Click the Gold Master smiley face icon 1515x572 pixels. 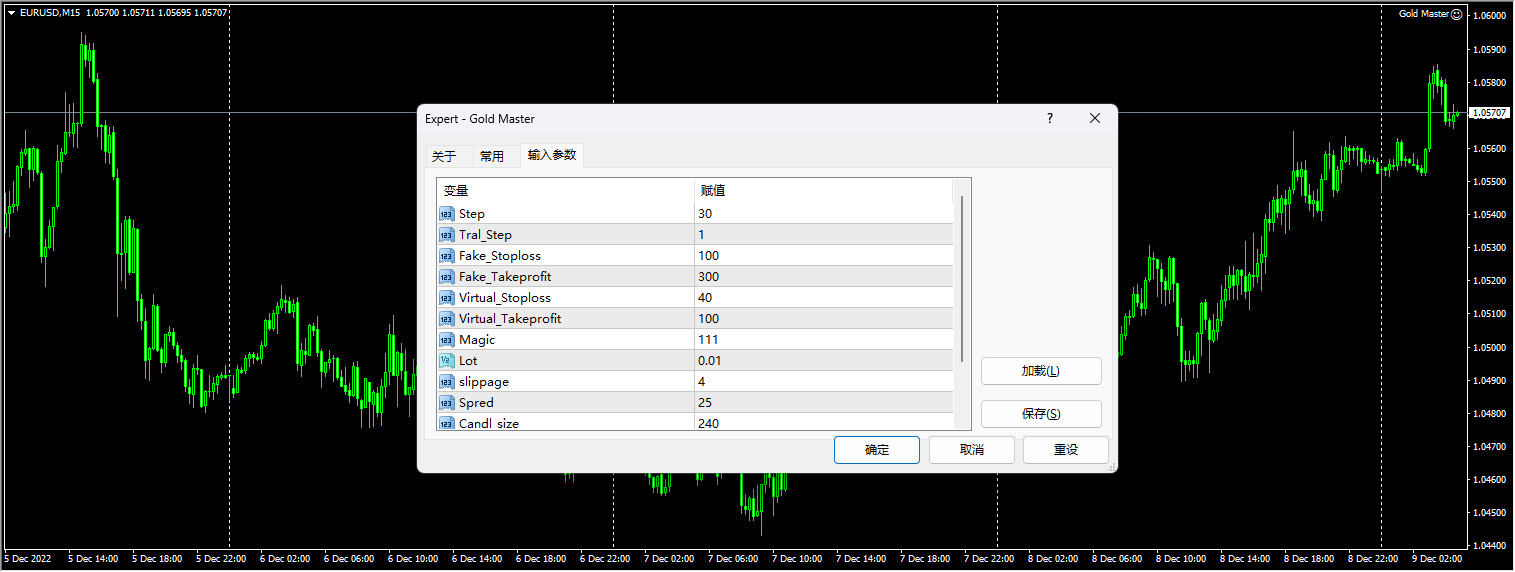1455,14
